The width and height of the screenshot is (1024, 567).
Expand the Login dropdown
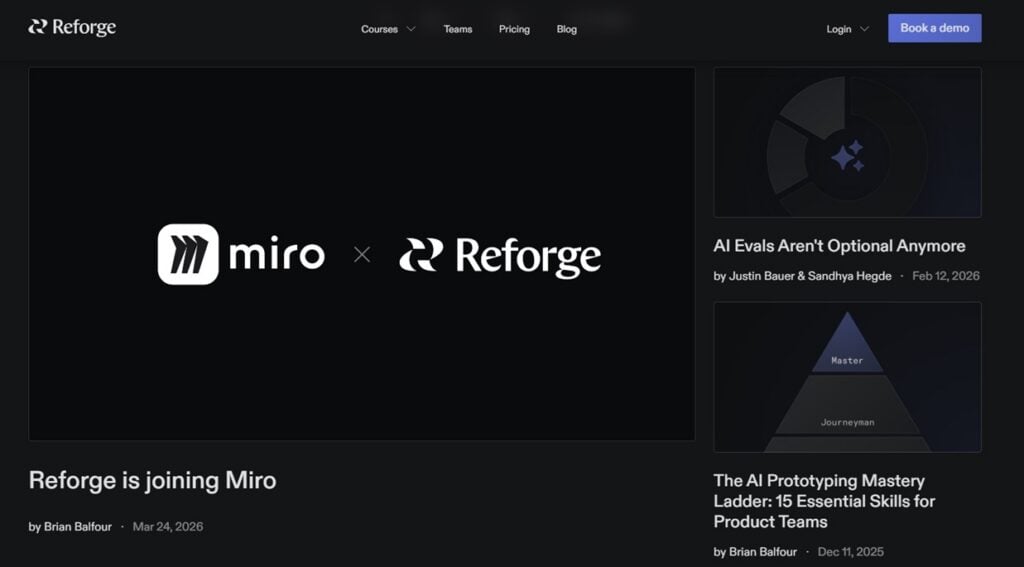(847, 29)
